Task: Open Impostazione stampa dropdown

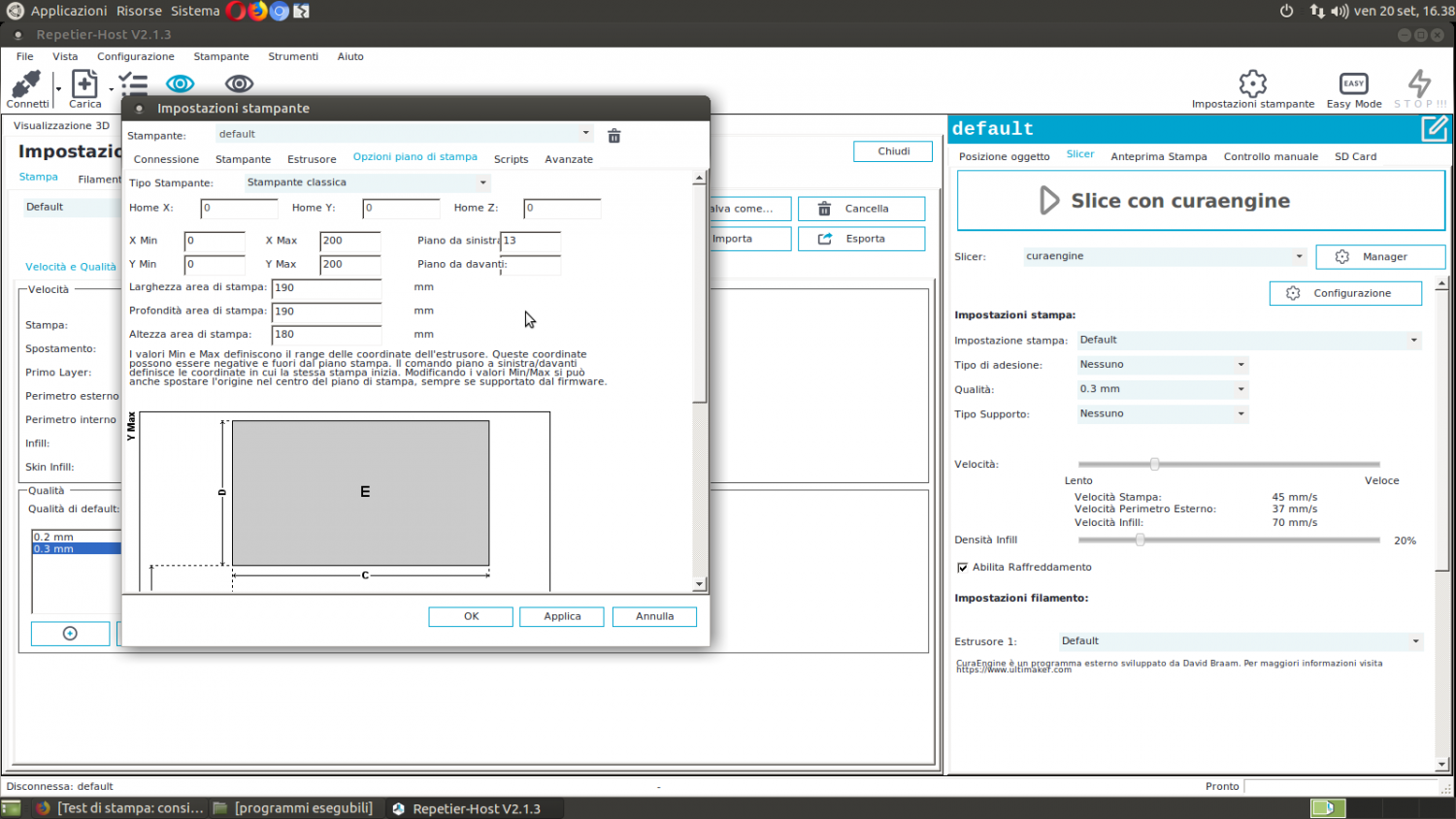Action: (1249, 340)
